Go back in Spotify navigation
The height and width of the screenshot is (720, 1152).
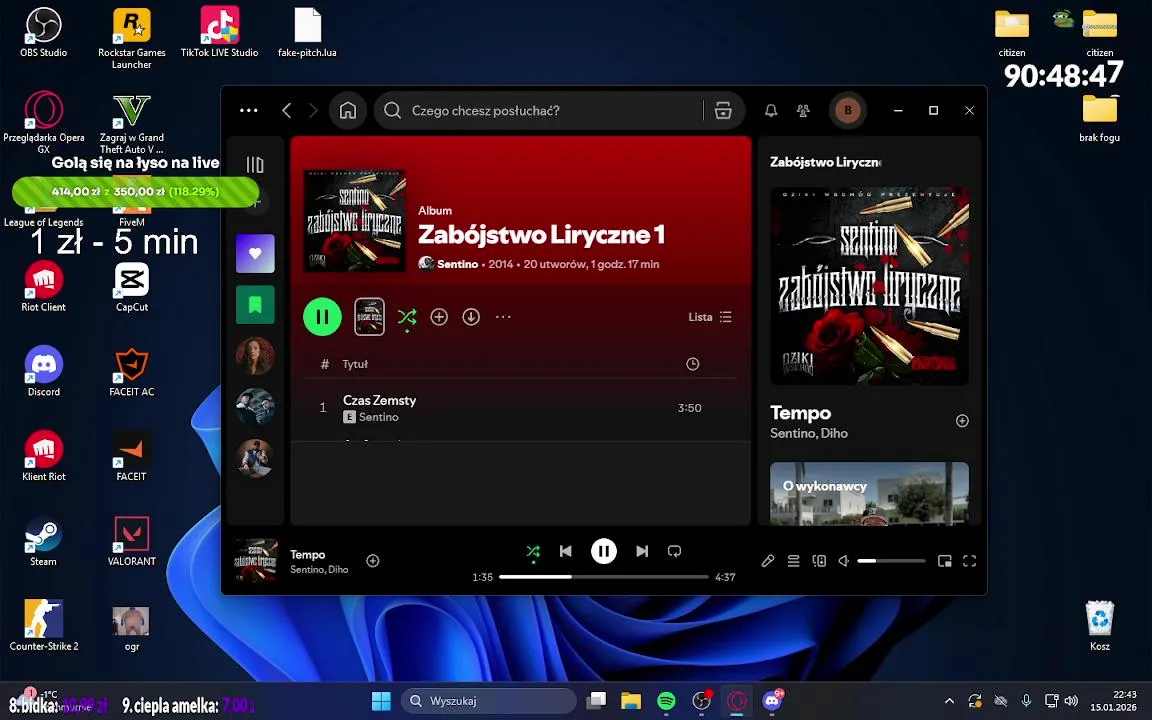tap(287, 110)
